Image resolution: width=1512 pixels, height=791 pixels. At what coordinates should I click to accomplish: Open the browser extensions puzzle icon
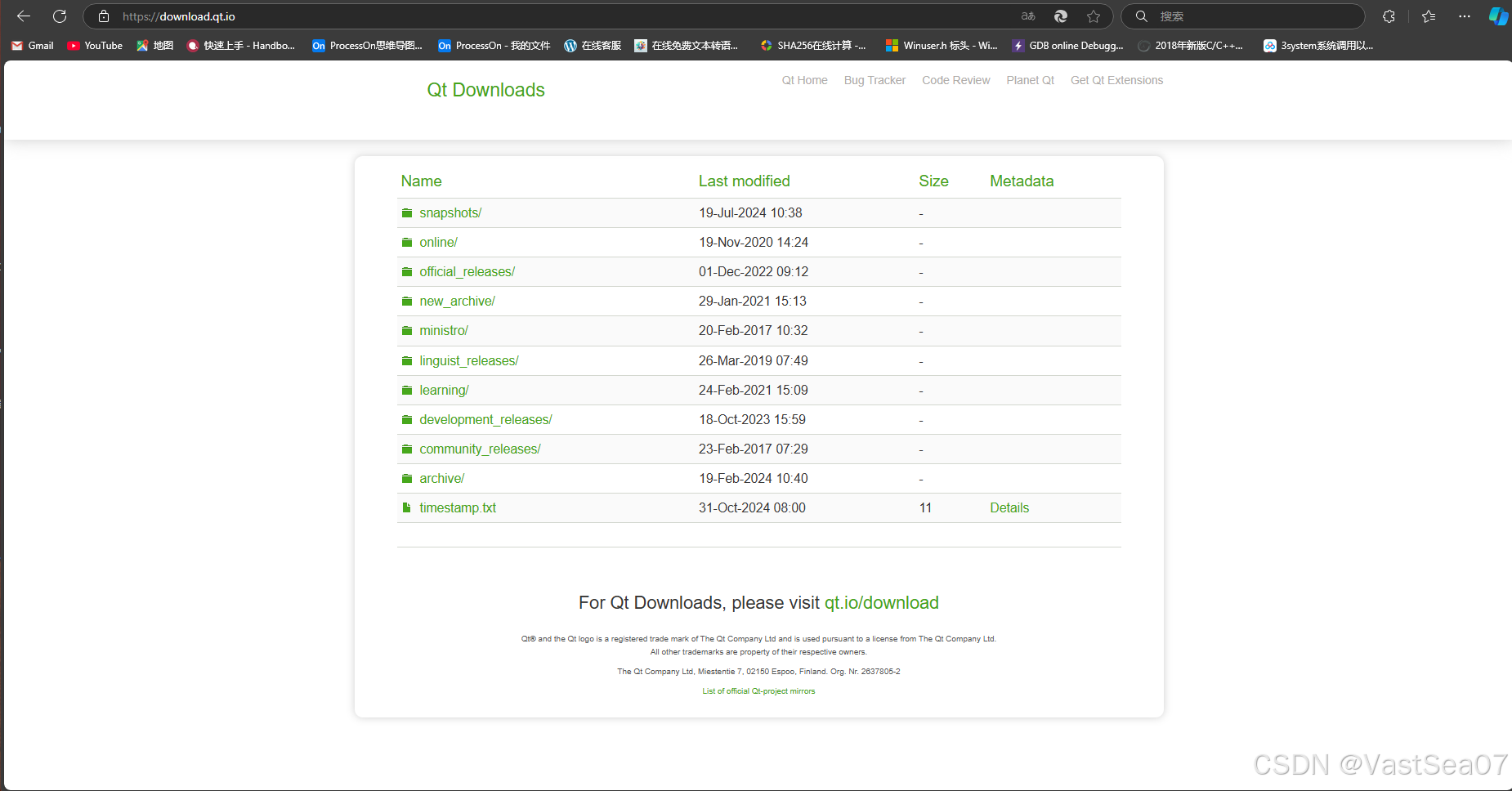click(x=1389, y=16)
